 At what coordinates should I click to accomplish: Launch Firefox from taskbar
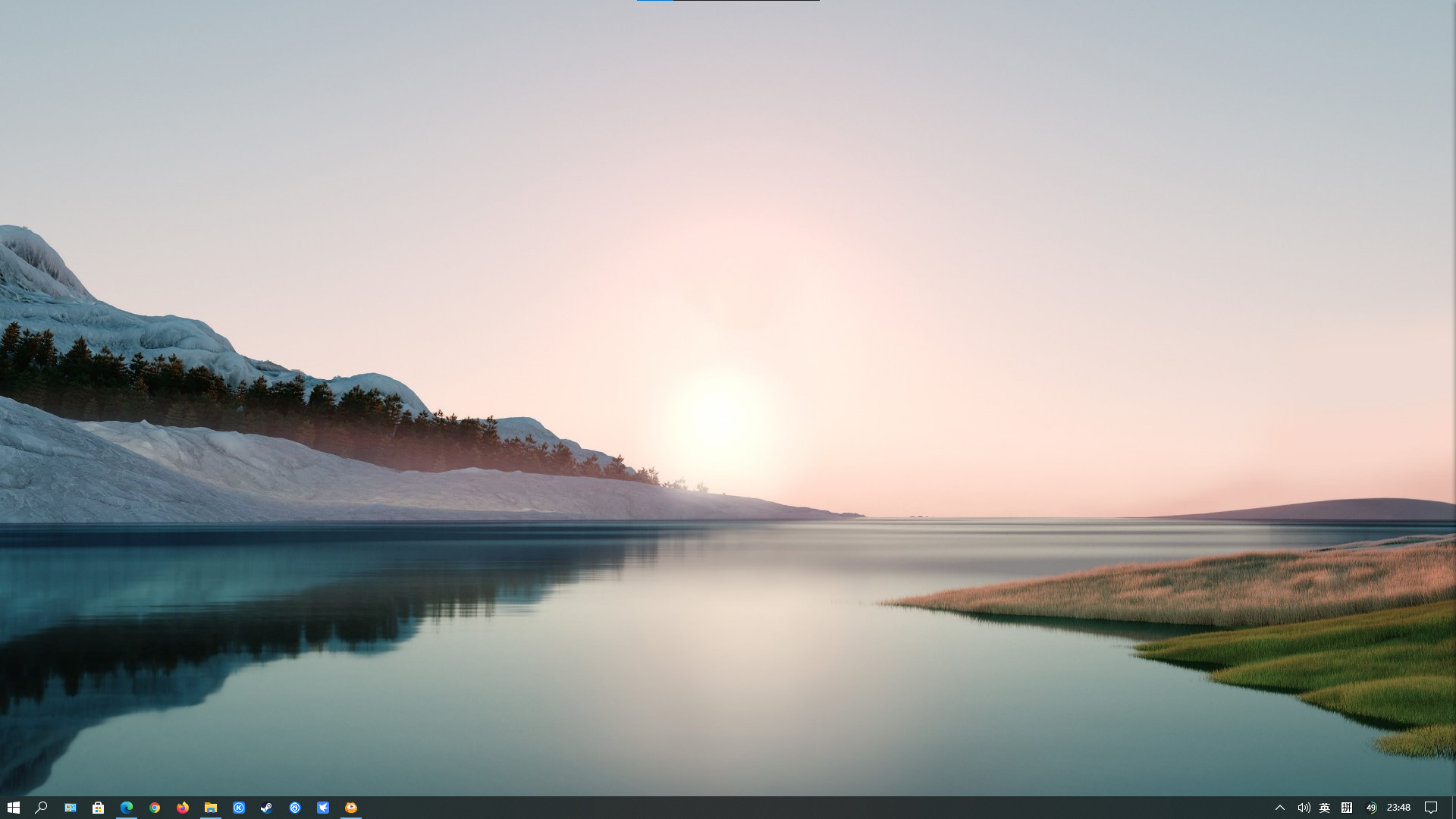[x=183, y=808]
